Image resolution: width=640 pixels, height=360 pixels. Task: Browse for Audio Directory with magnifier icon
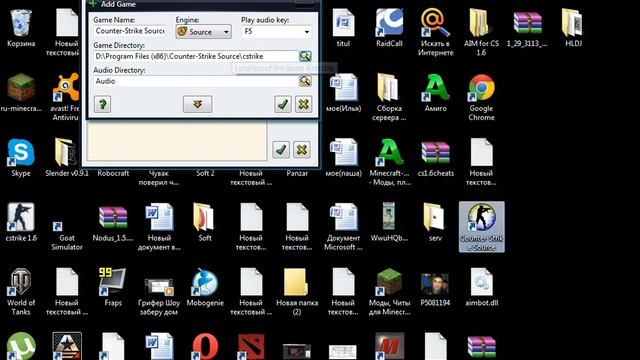coord(305,81)
